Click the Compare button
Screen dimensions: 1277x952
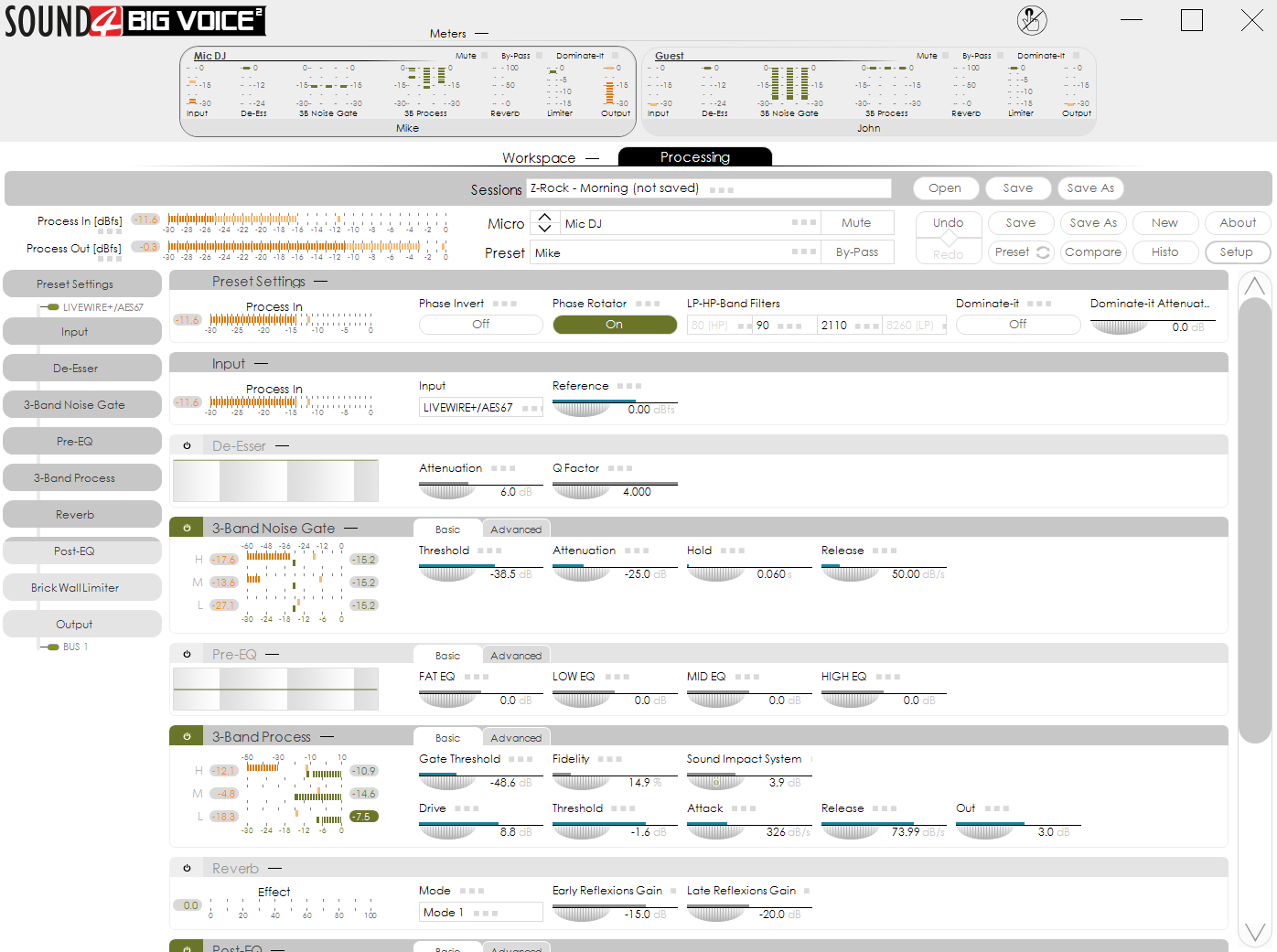(x=1093, y=252)
